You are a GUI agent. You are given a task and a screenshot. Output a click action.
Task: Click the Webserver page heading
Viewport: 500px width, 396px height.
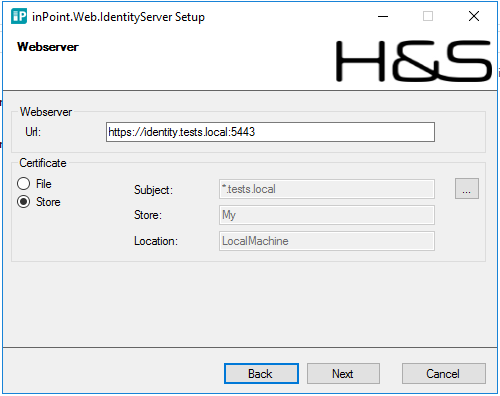click(48, 47)
